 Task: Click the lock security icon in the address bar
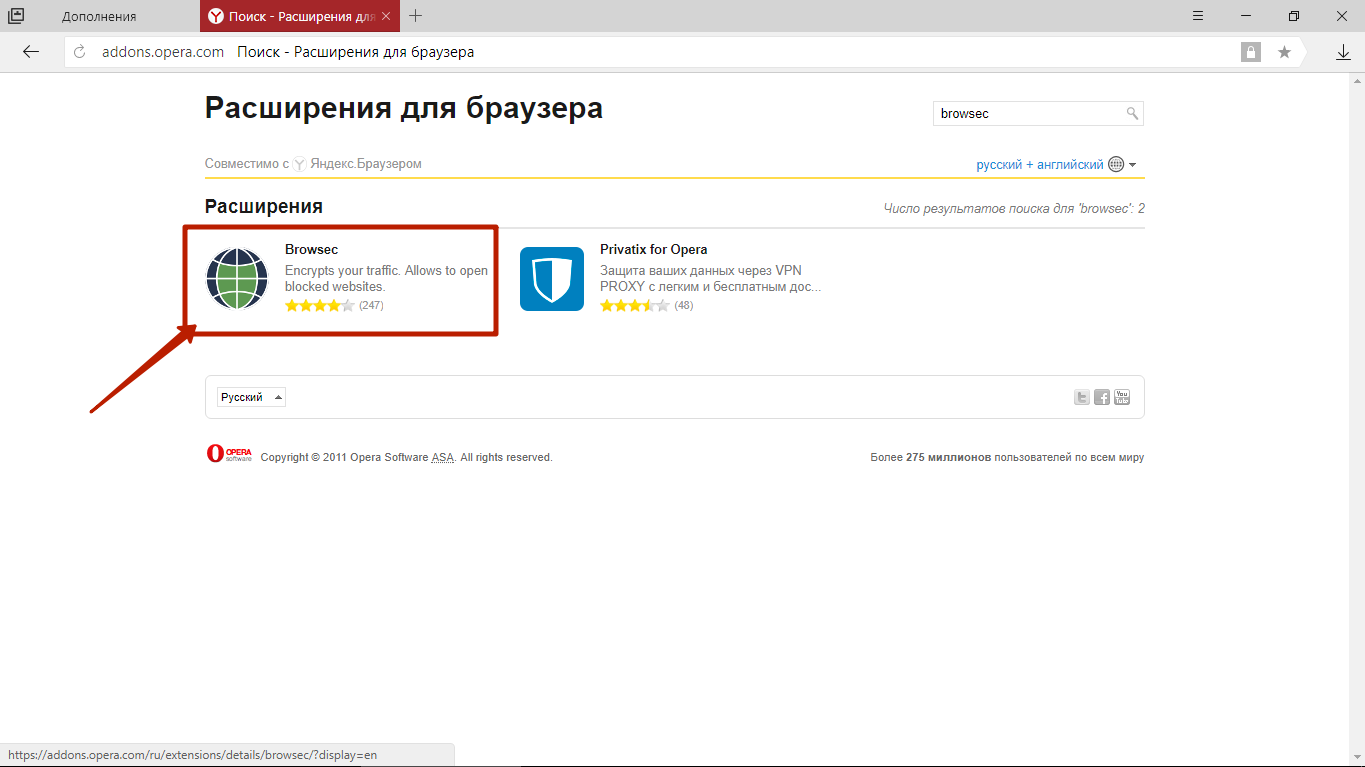[x=1251, y=52]
